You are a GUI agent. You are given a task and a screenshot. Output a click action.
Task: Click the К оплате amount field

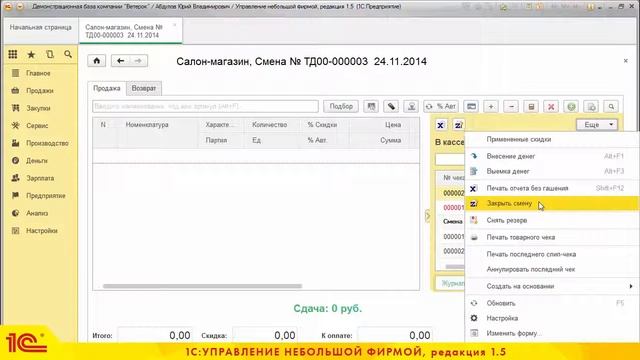click(396, 335)
